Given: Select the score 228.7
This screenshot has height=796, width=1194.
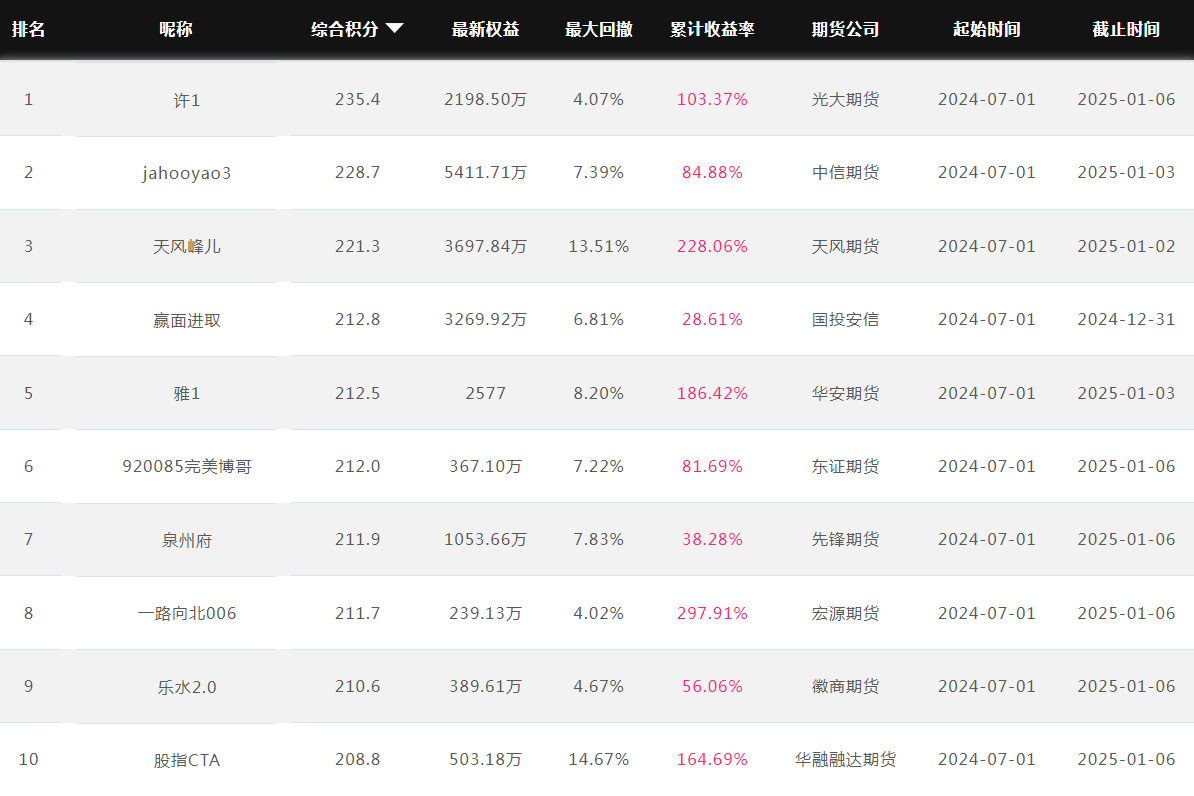Looking at the screenshot, I should (x=357, y=172).
